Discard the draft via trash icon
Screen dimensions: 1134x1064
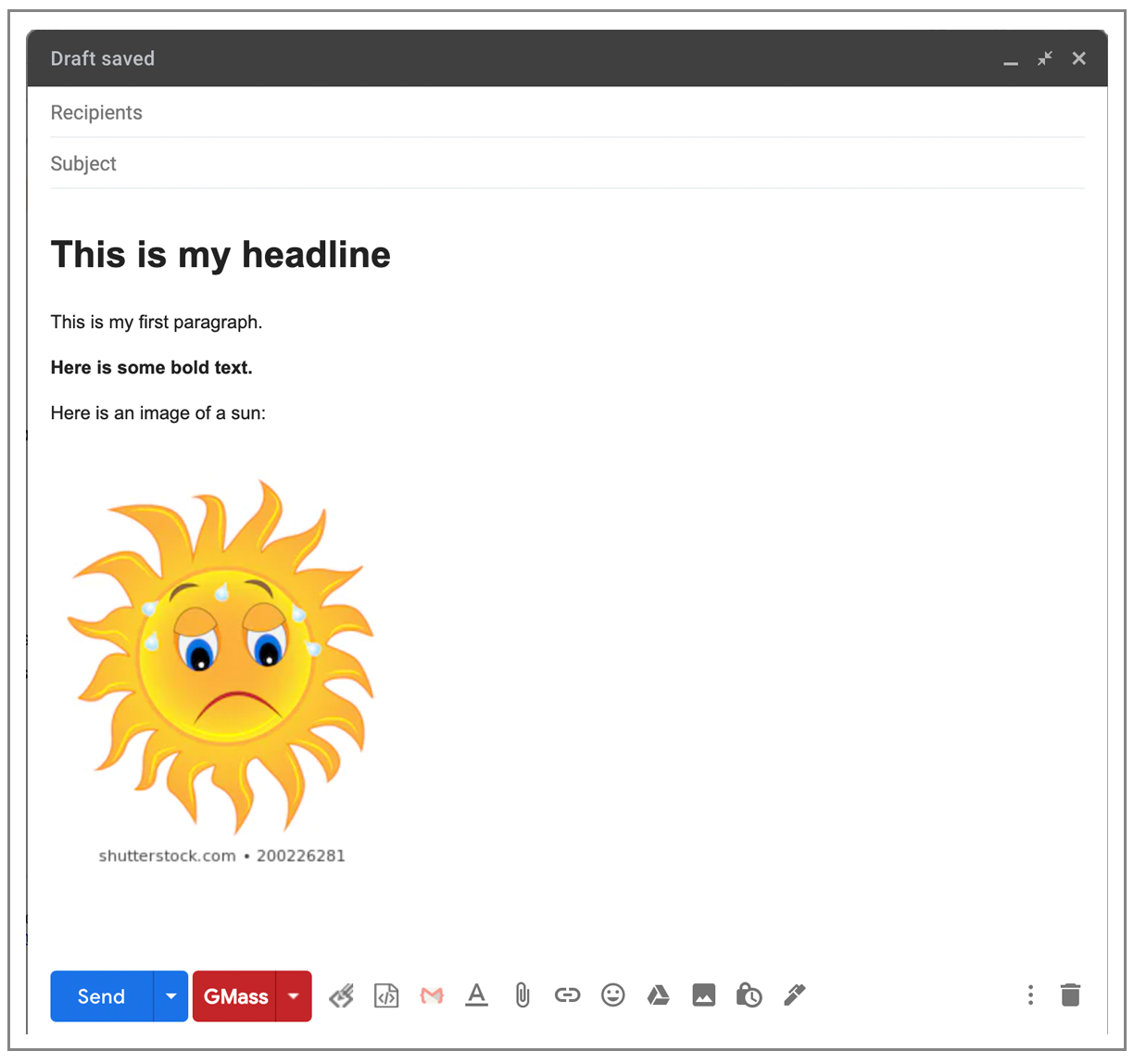point(1071,995)
